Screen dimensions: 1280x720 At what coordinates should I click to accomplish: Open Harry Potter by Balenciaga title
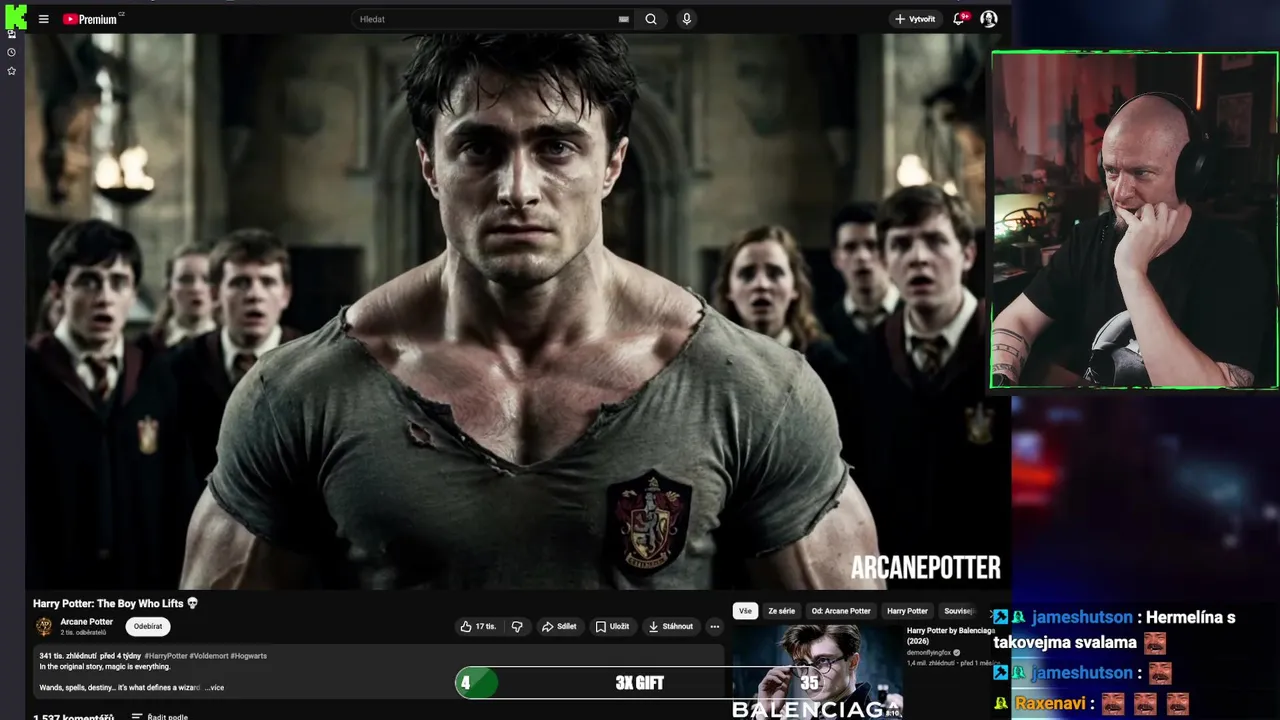pos(951,636)
